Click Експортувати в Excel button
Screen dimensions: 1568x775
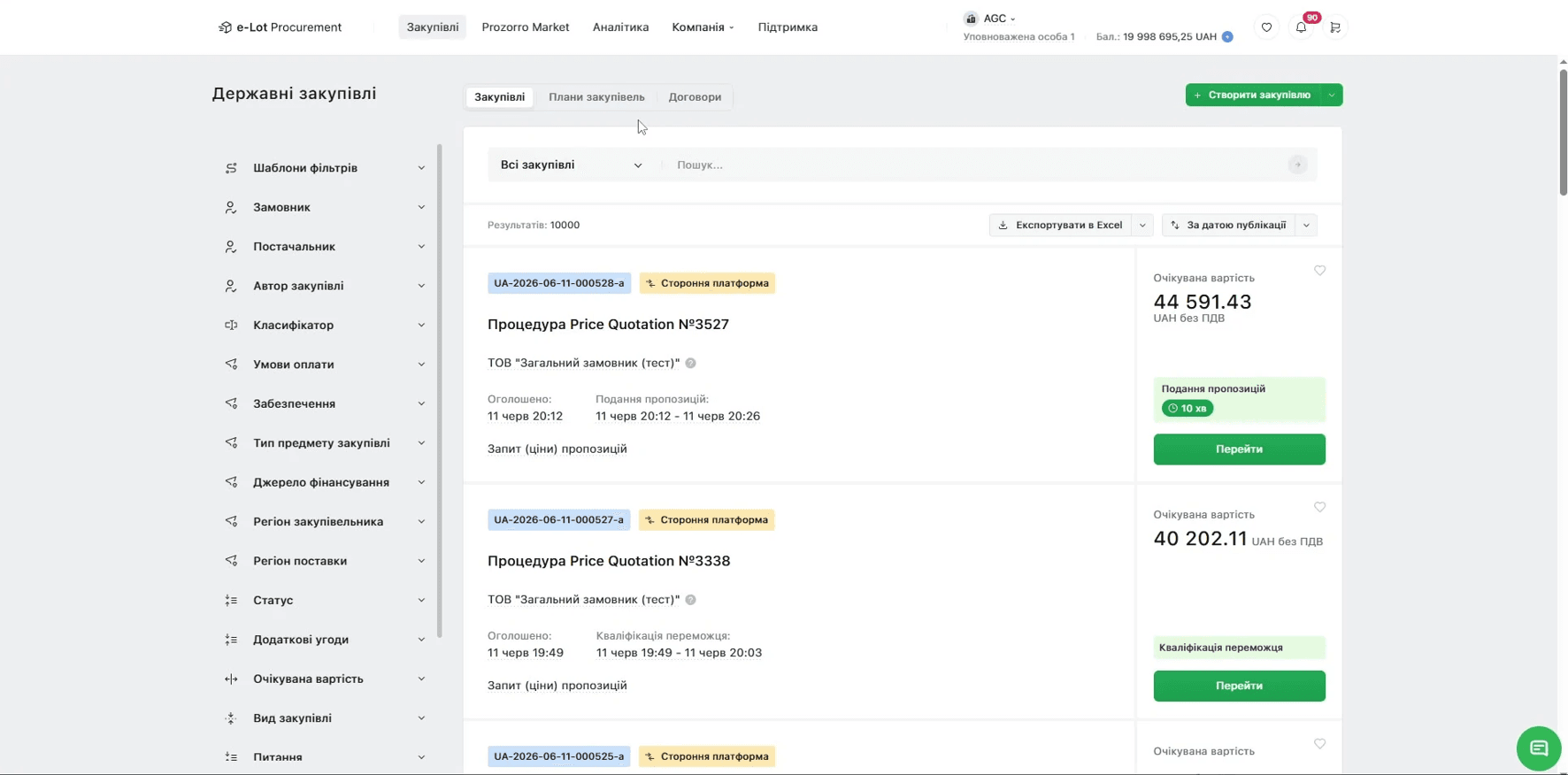pyautogui.click(x=1060, y=226)
